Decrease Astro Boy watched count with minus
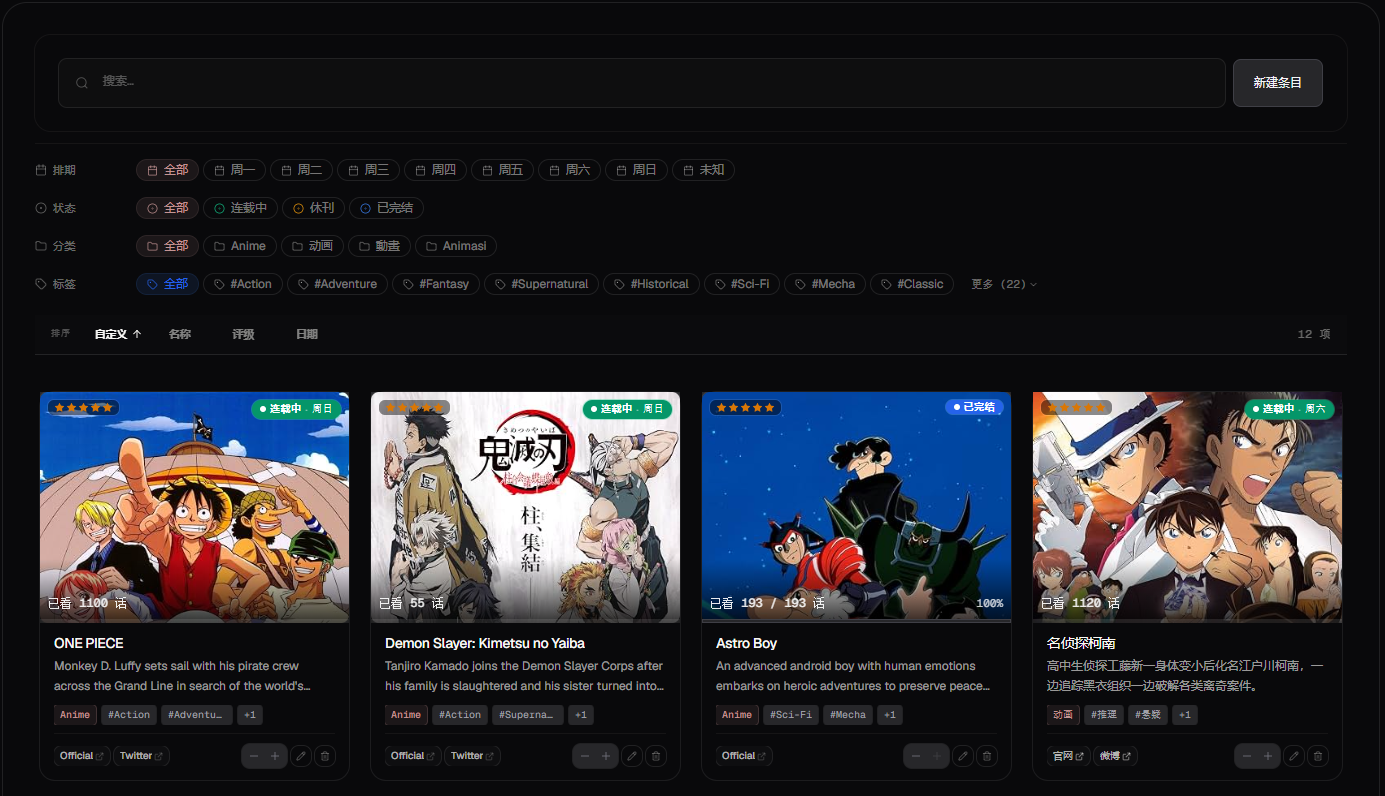This screenshot has width=1385, height=796. coord(916,756)
